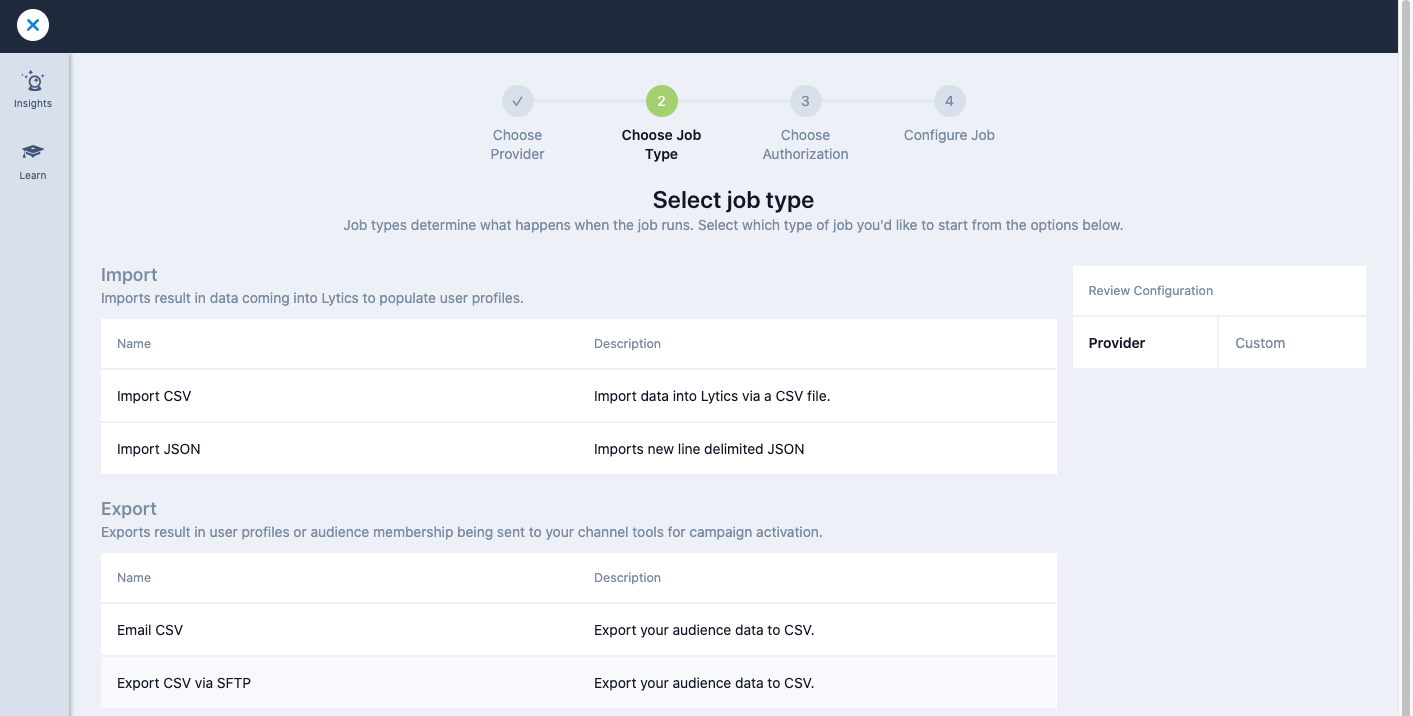Open the Learn section in the sidebar
The image size is (1413, 716).
click(32, 162)
